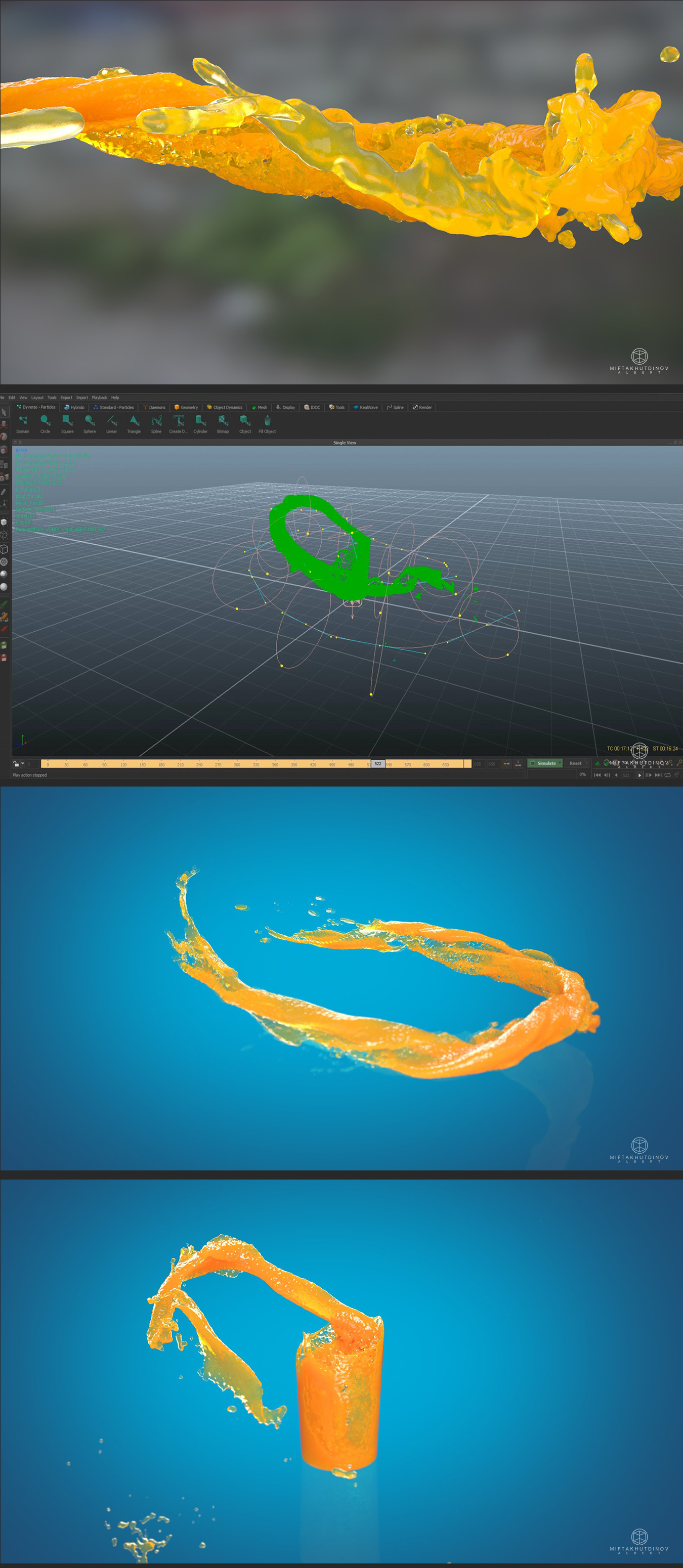Click the Single View panel title
The height and width of the screenshot is (1568, 683).
tap(345, 443)
